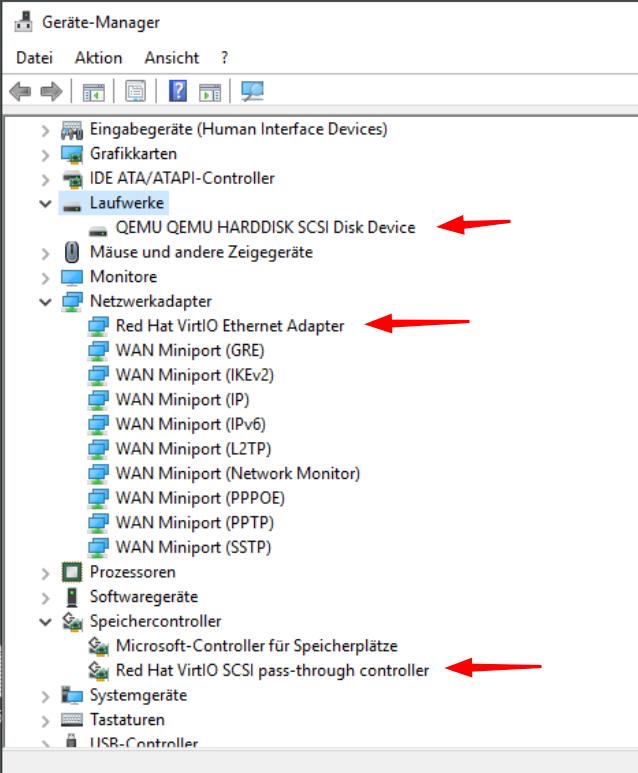
Task: Click the QEMU HARDDISK disk icon
Action: point(98,230)
